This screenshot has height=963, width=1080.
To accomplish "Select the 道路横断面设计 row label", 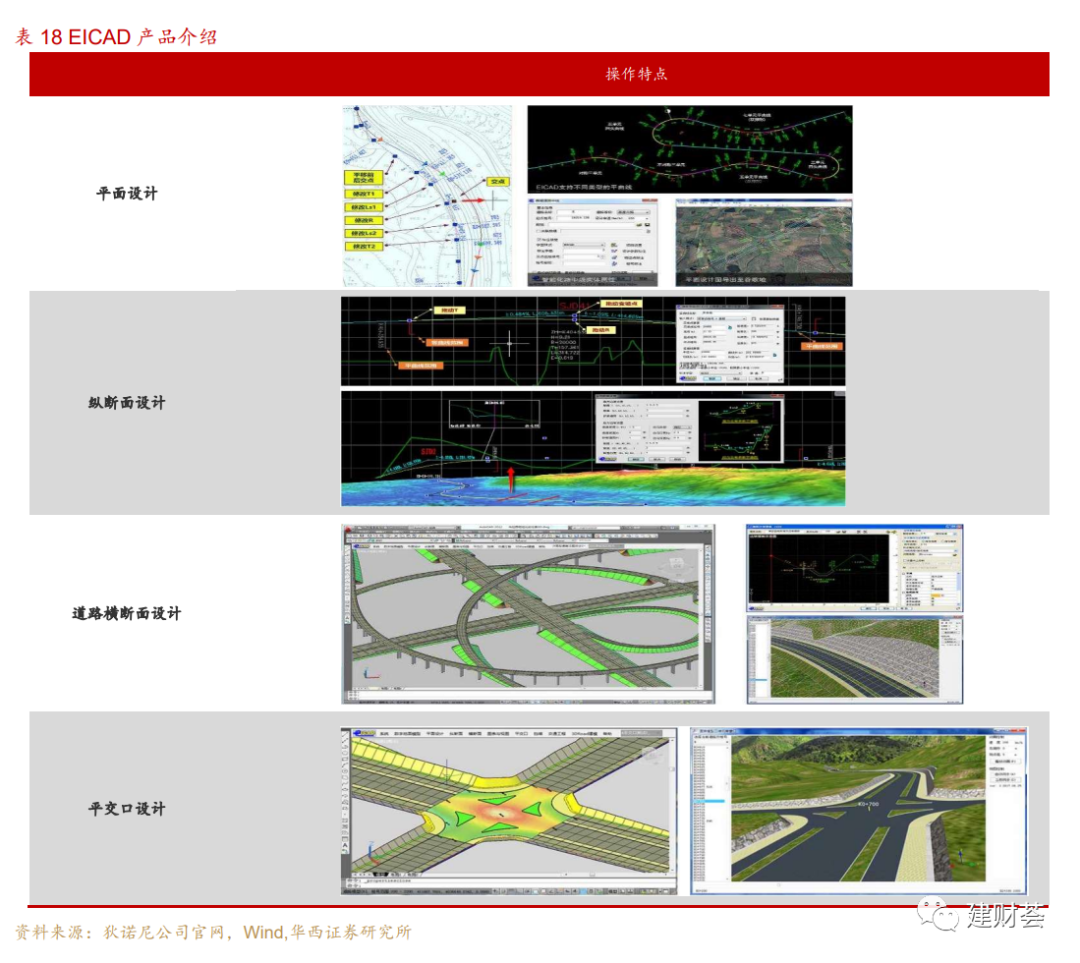I will (127, 613).
